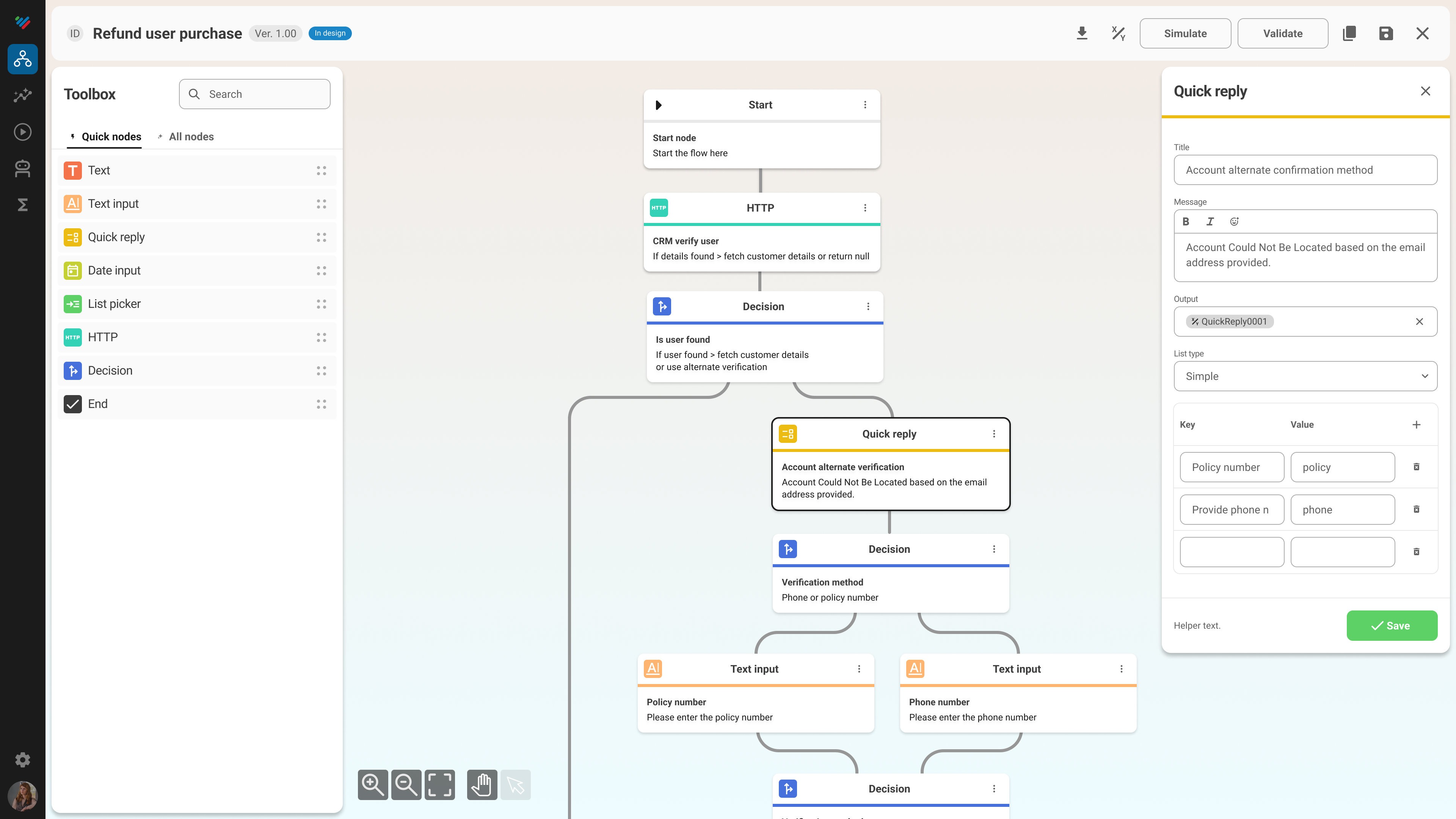This screenshot has height=819, width=1456.
Task: Open the Start node options menu
Action: point(865,105)
